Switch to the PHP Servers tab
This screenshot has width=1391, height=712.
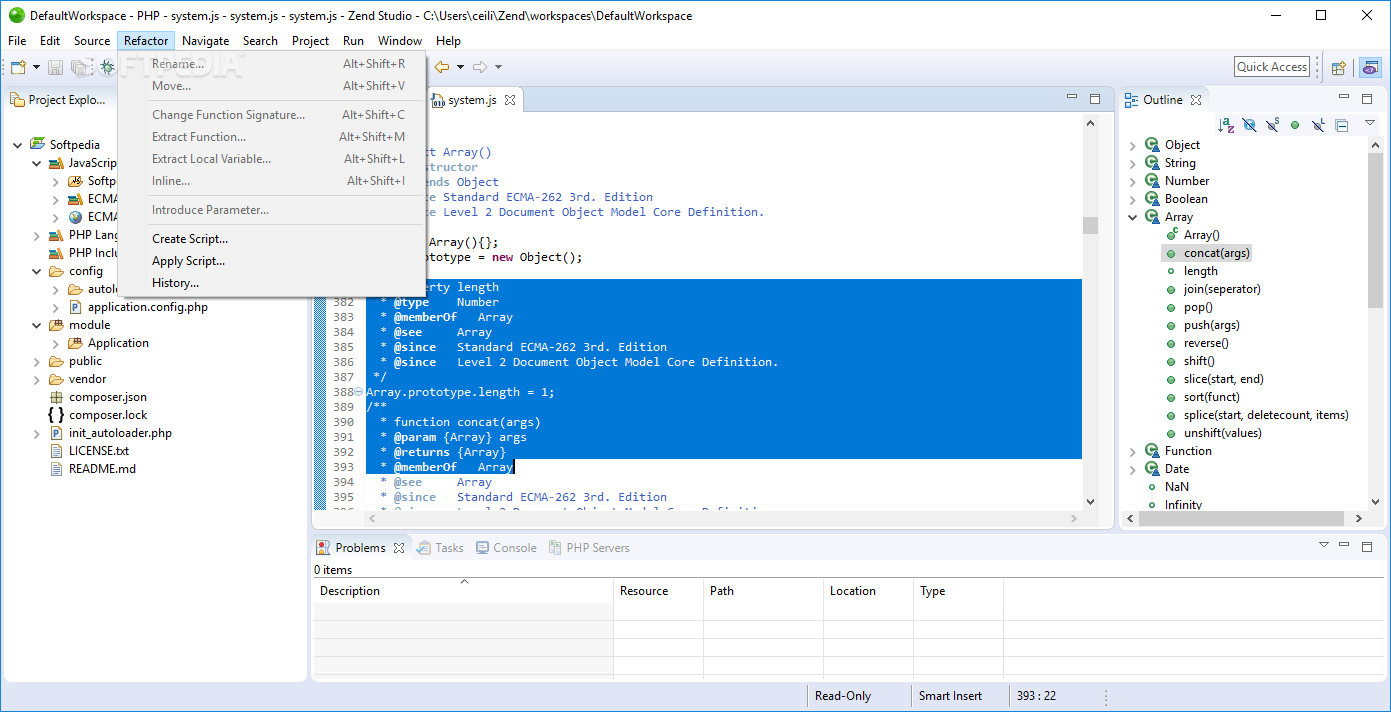pyautogui.click(x=589, y=548)
